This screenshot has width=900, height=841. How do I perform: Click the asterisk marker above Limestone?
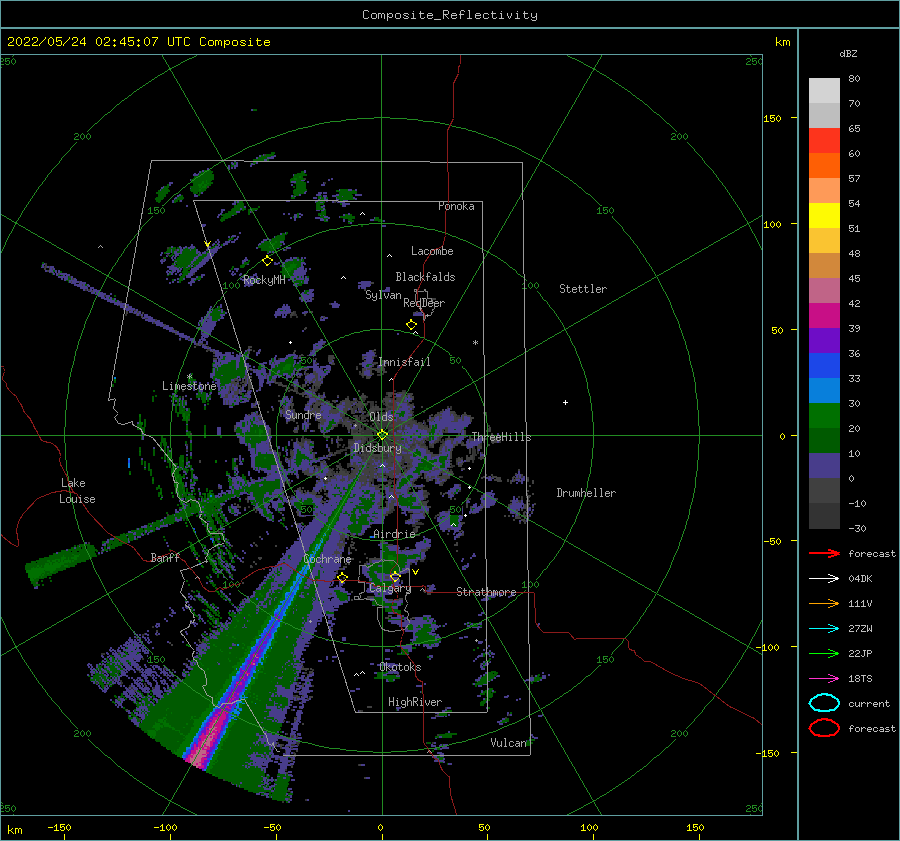(190, 377)
